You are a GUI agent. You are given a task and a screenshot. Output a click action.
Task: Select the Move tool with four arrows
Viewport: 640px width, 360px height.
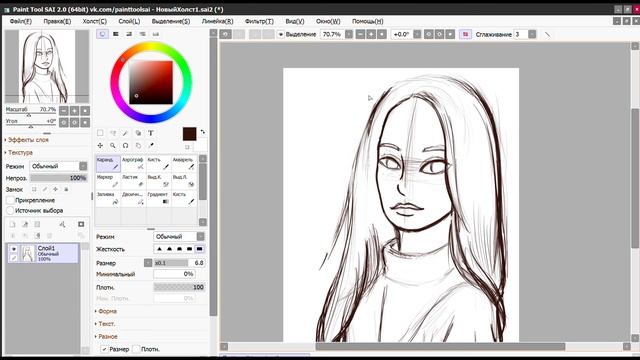(100, 145)
